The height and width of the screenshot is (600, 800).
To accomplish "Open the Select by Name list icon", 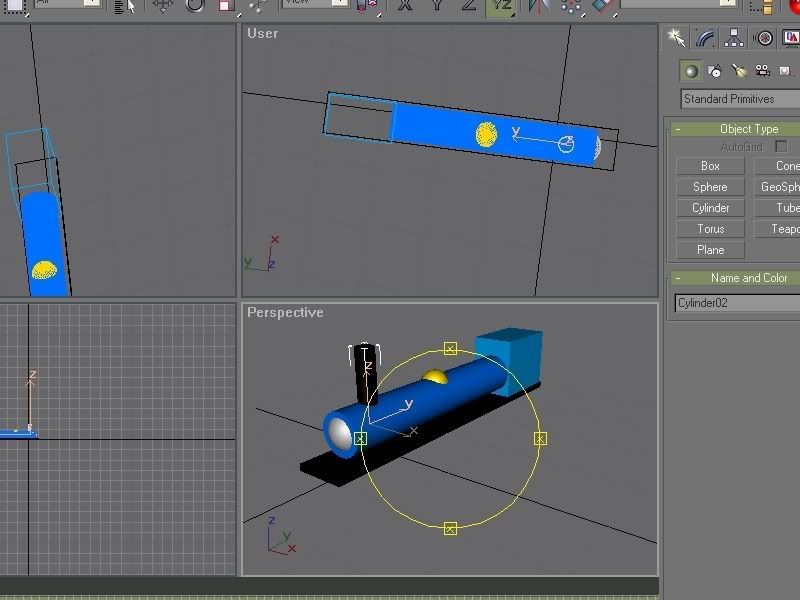I will pos(124,6).
